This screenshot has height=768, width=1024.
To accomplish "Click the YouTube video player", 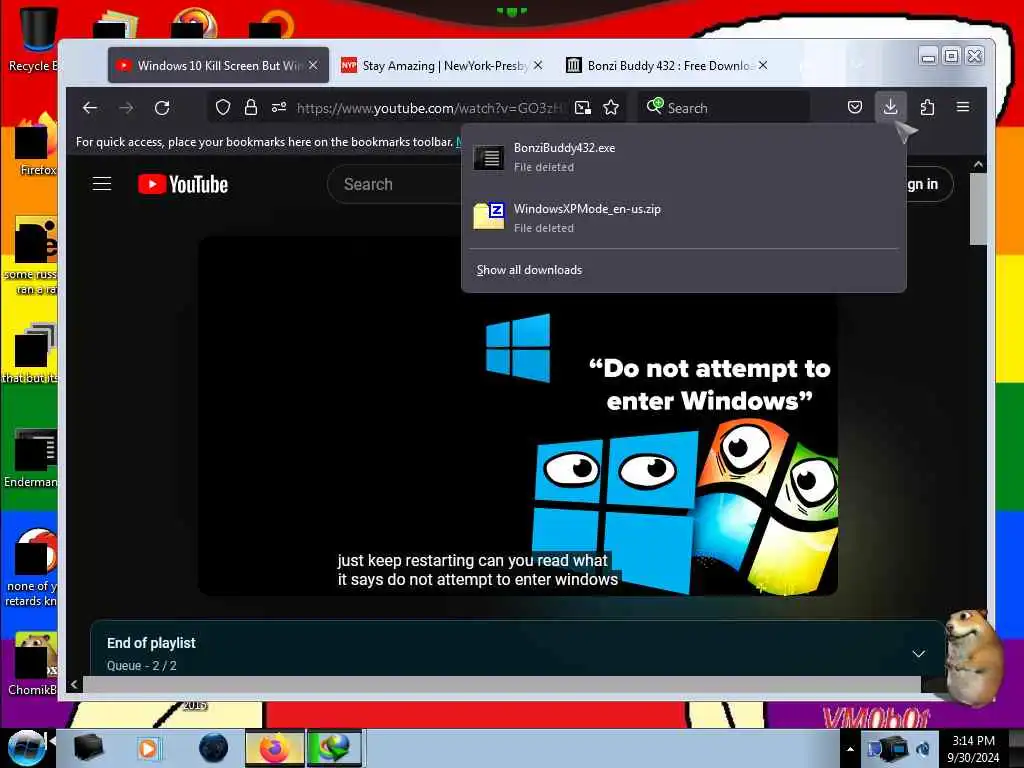I will 517,415.
